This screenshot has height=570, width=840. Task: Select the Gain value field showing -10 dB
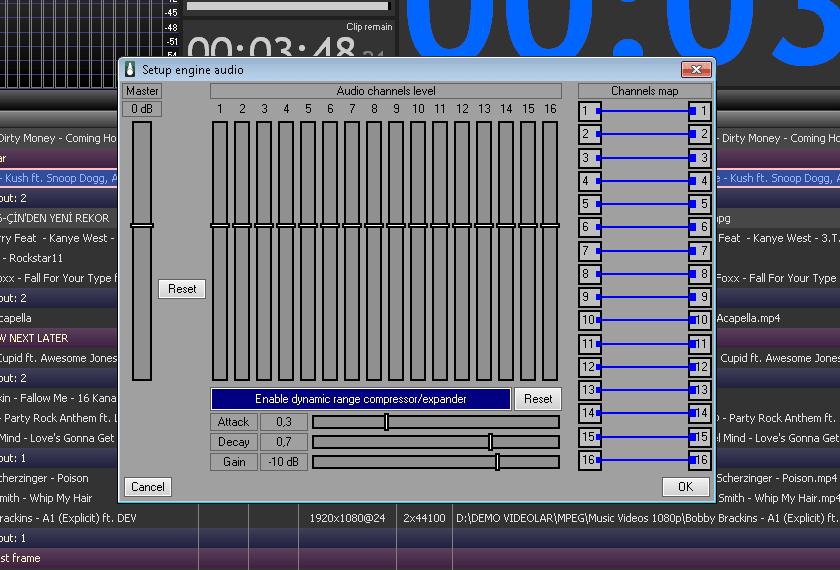pos(284,462)
